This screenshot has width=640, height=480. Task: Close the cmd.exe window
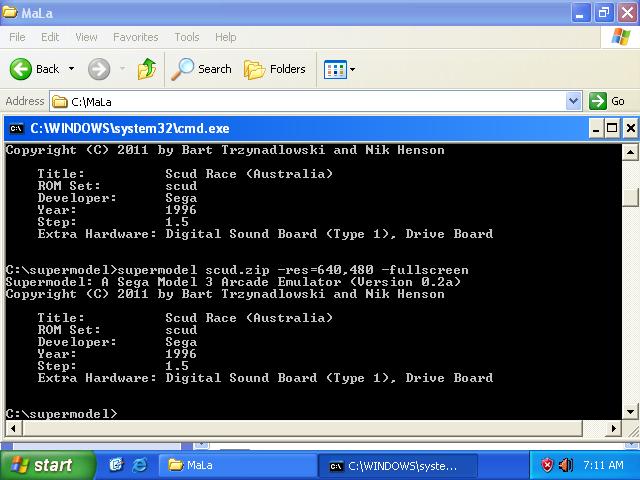click(630, 129)
